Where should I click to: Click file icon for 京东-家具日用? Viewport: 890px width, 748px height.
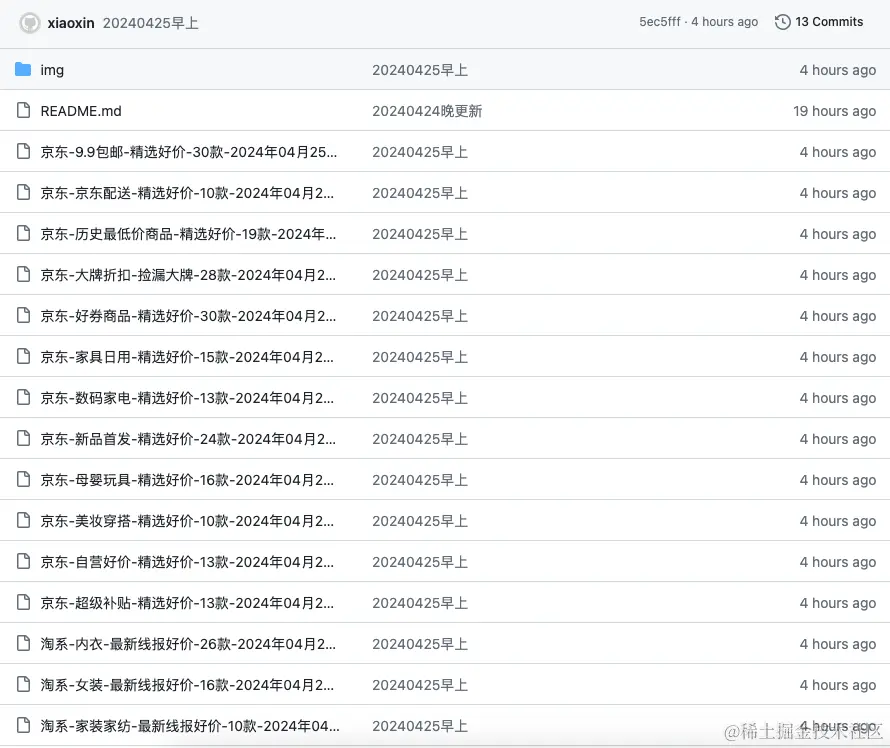[x=23, y=356]
